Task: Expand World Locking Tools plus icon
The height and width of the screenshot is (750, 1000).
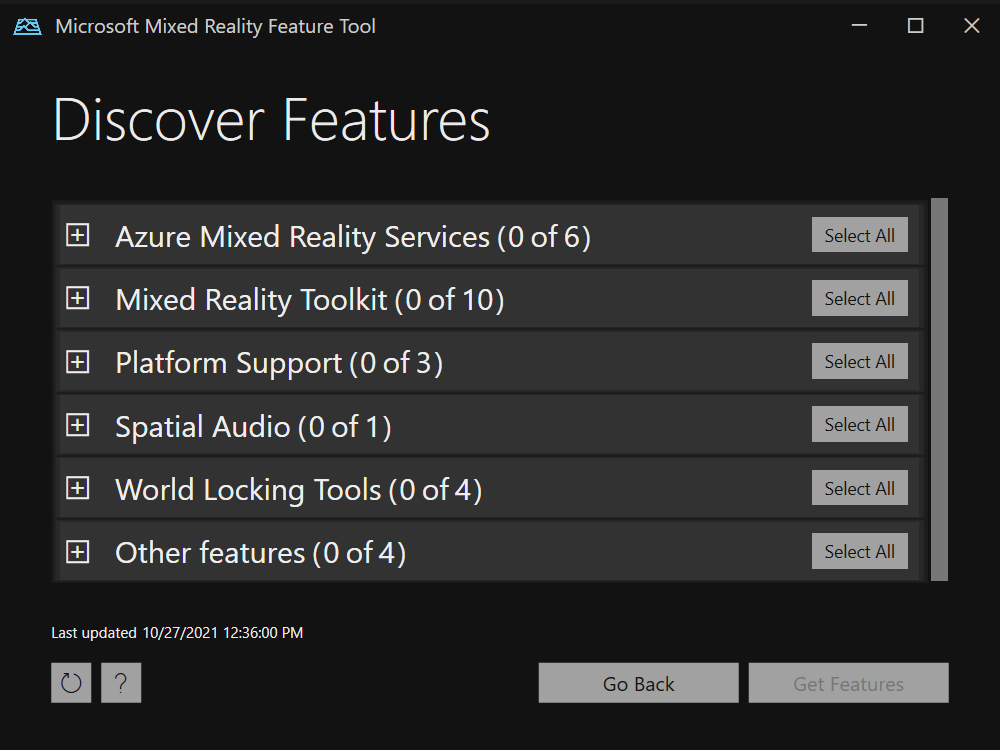Action: click(78, 489)
